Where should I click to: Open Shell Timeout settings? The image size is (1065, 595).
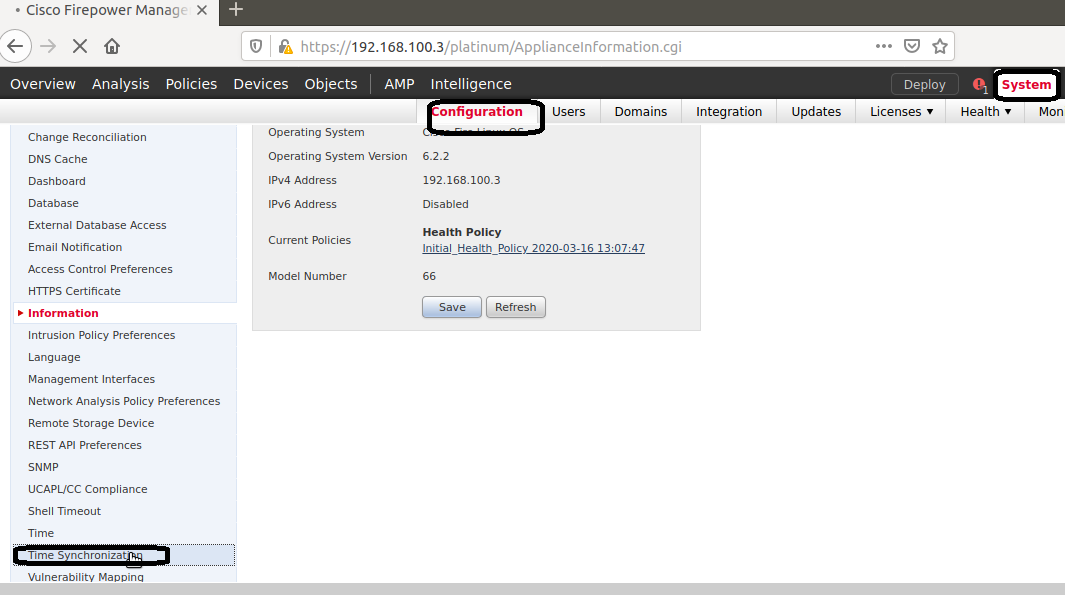(65, 511)
